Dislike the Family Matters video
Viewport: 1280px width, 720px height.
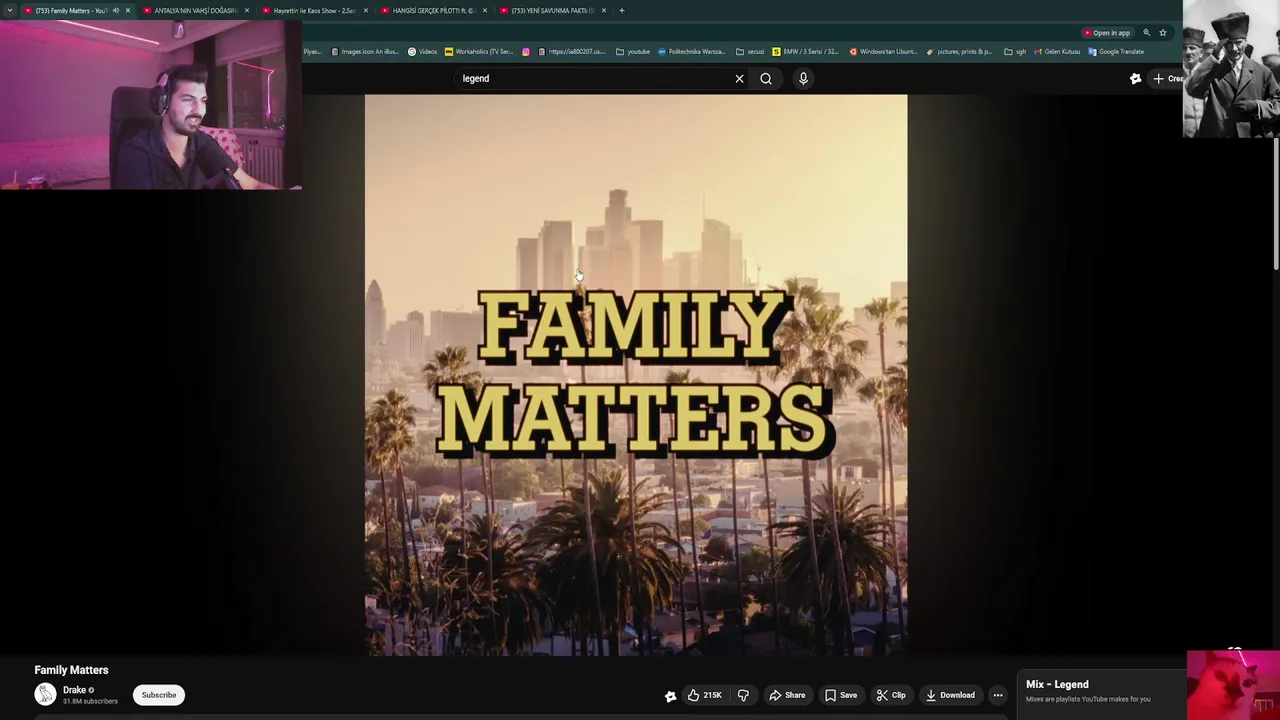[x=743, y=695]
